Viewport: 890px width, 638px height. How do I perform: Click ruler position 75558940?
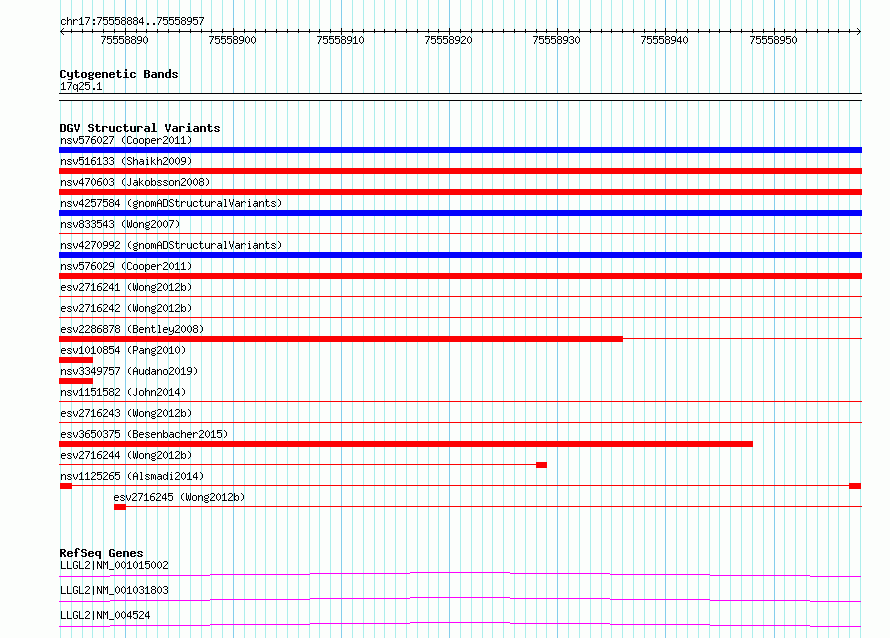(x=664, y=40)
